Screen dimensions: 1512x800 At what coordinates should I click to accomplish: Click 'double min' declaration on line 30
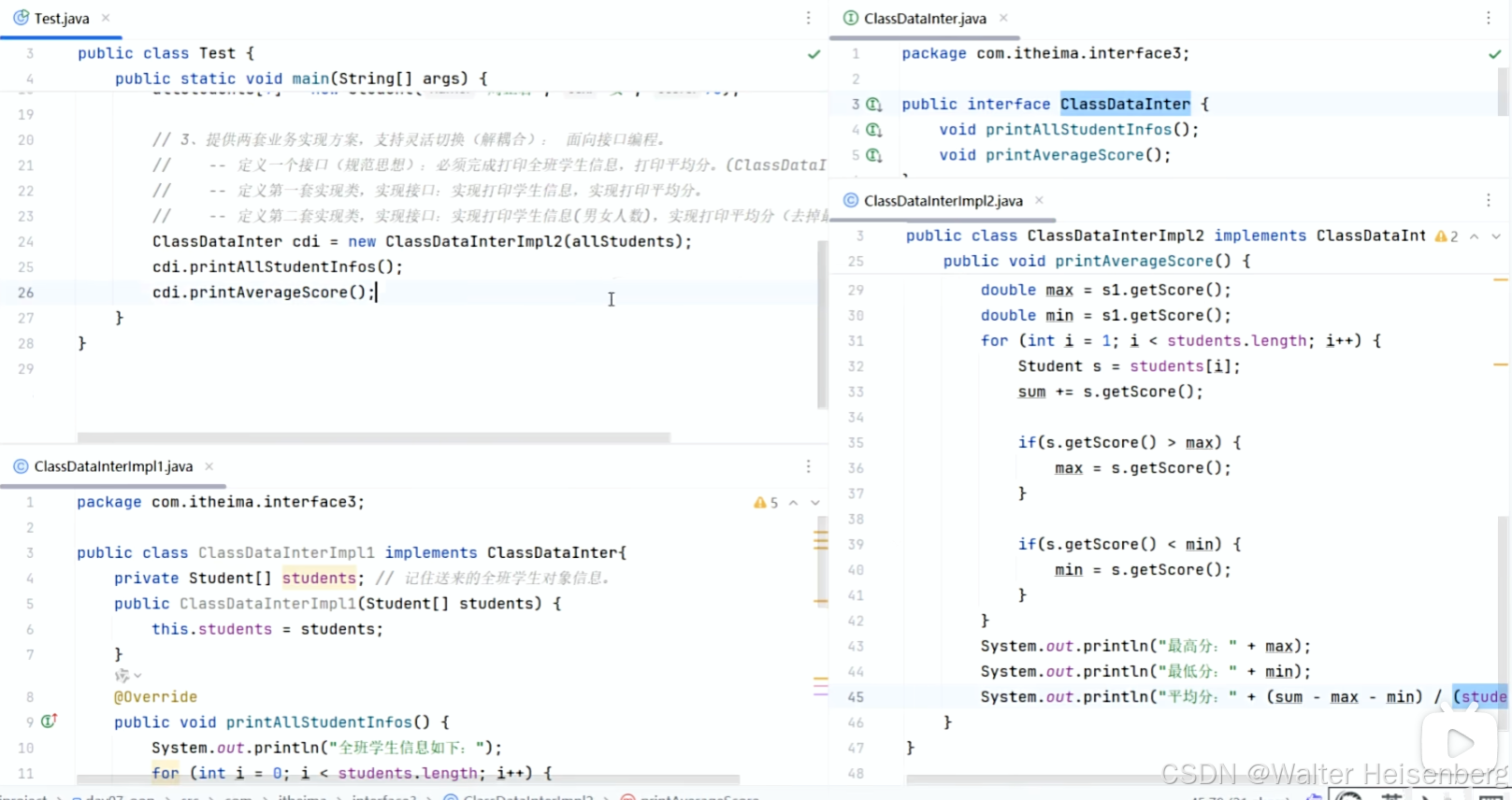click(1105, 315)
